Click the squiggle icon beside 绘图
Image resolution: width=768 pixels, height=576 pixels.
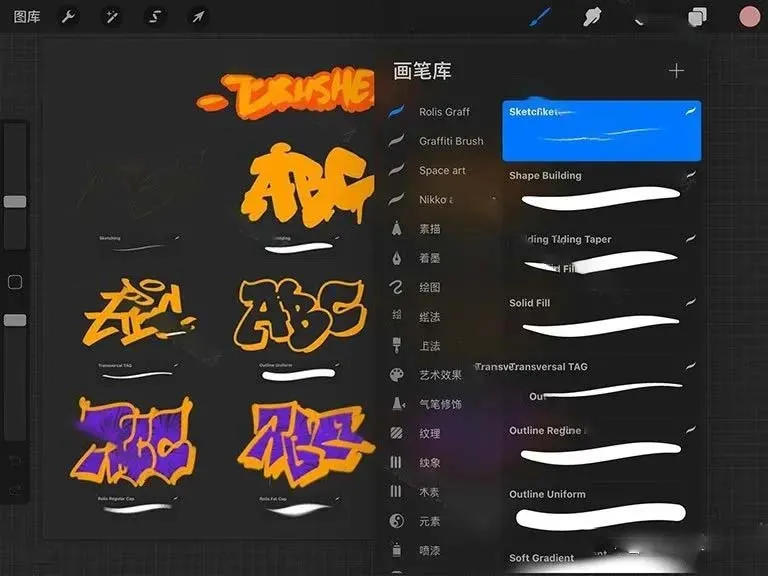[x=396, y=287]
